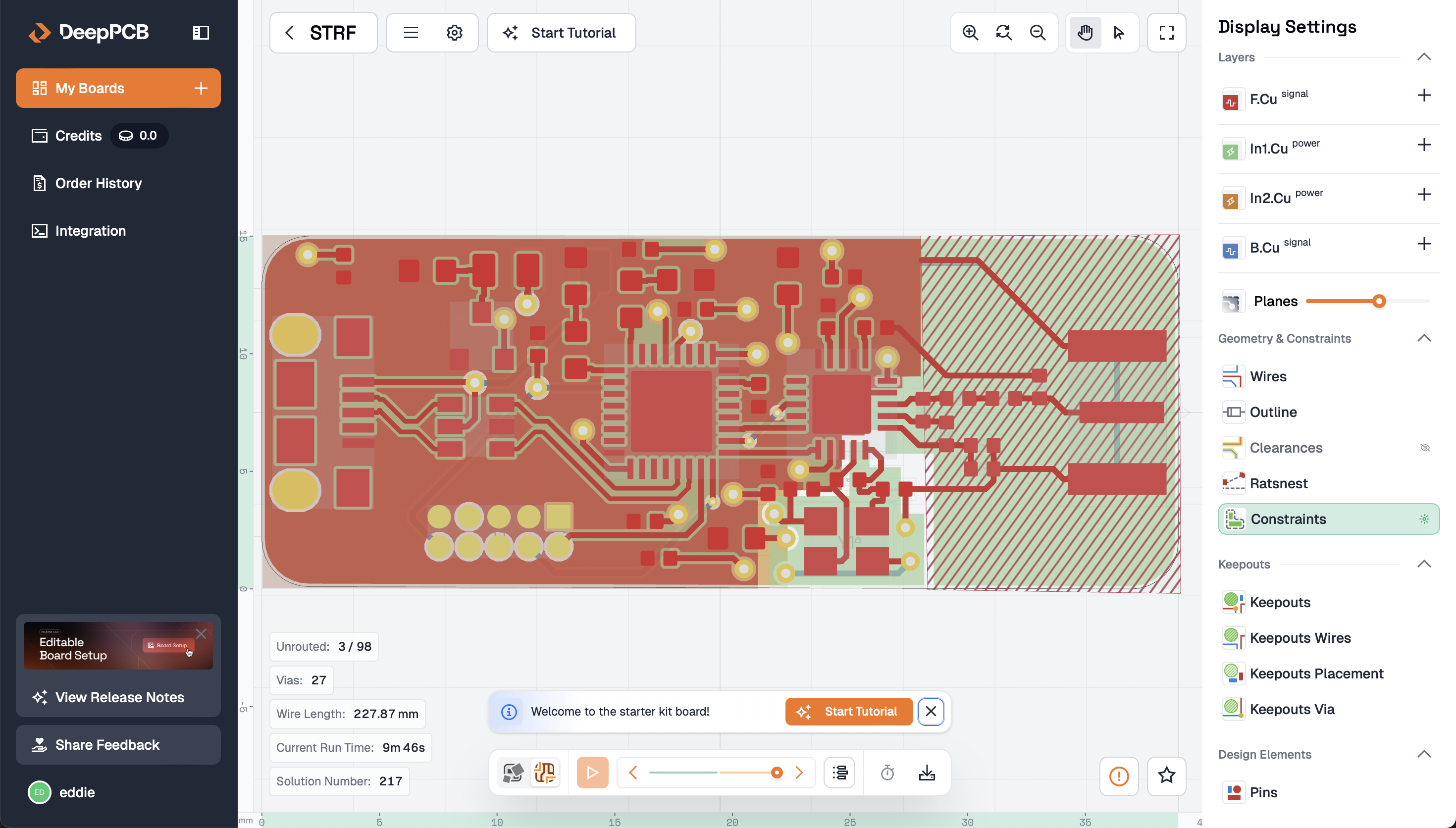Open the Integration menu item
The height and width of the screenshot is (828, 1456).
91,231
